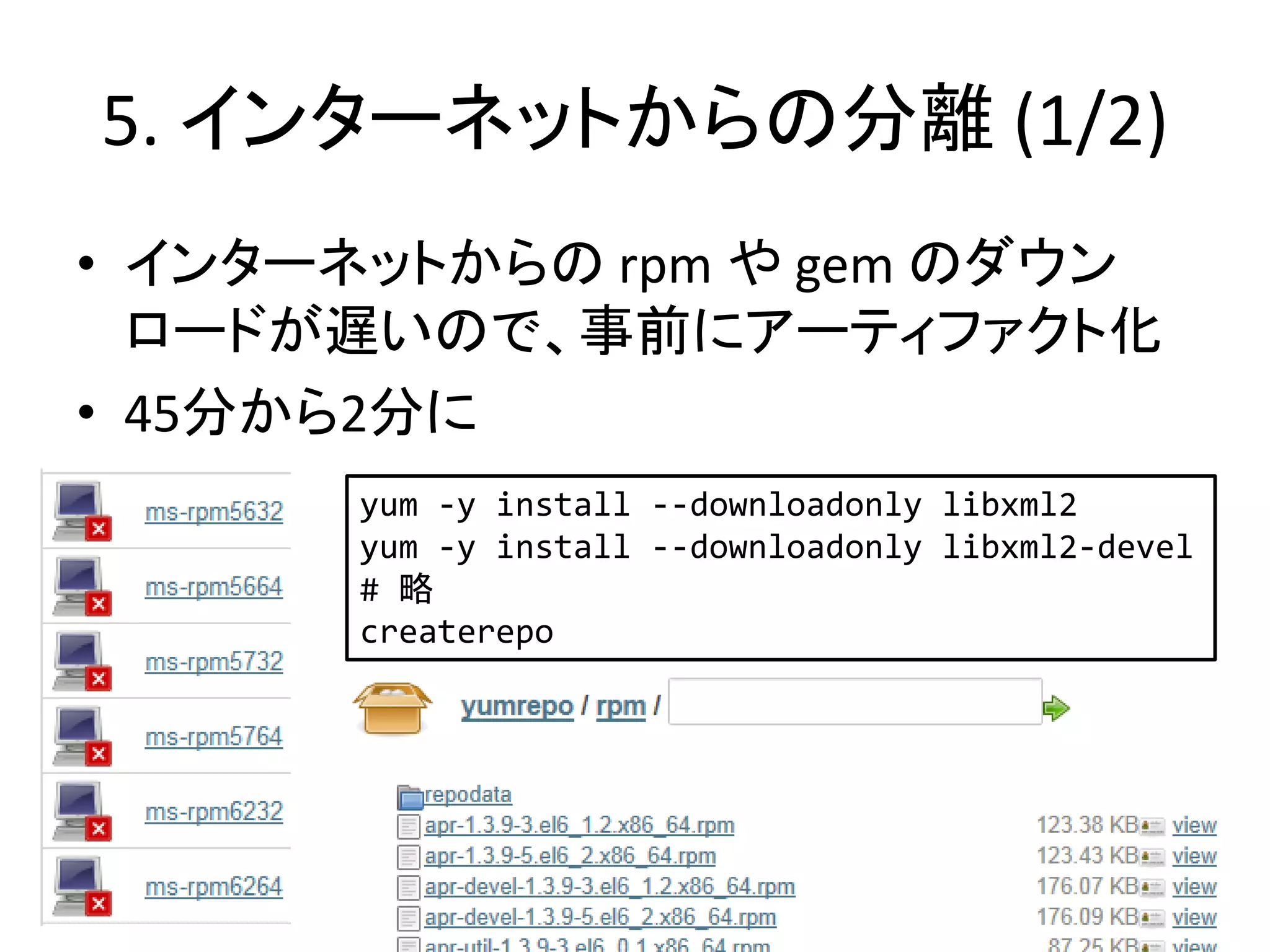Click the workspace package box icon
1270x952 pixels.
tap(393, 708)
